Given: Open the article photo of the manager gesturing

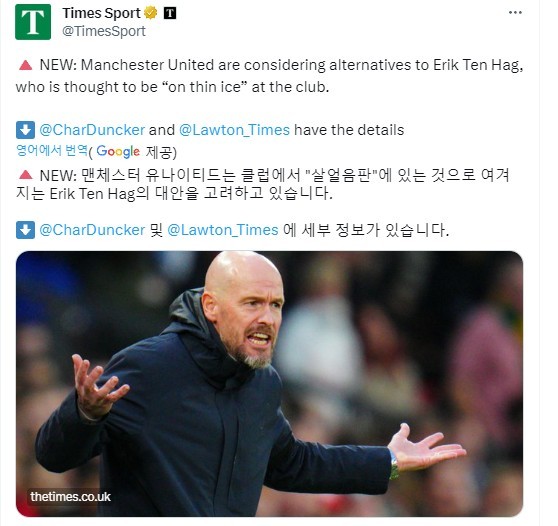Looking at the screenshot, I should [269, 384].
